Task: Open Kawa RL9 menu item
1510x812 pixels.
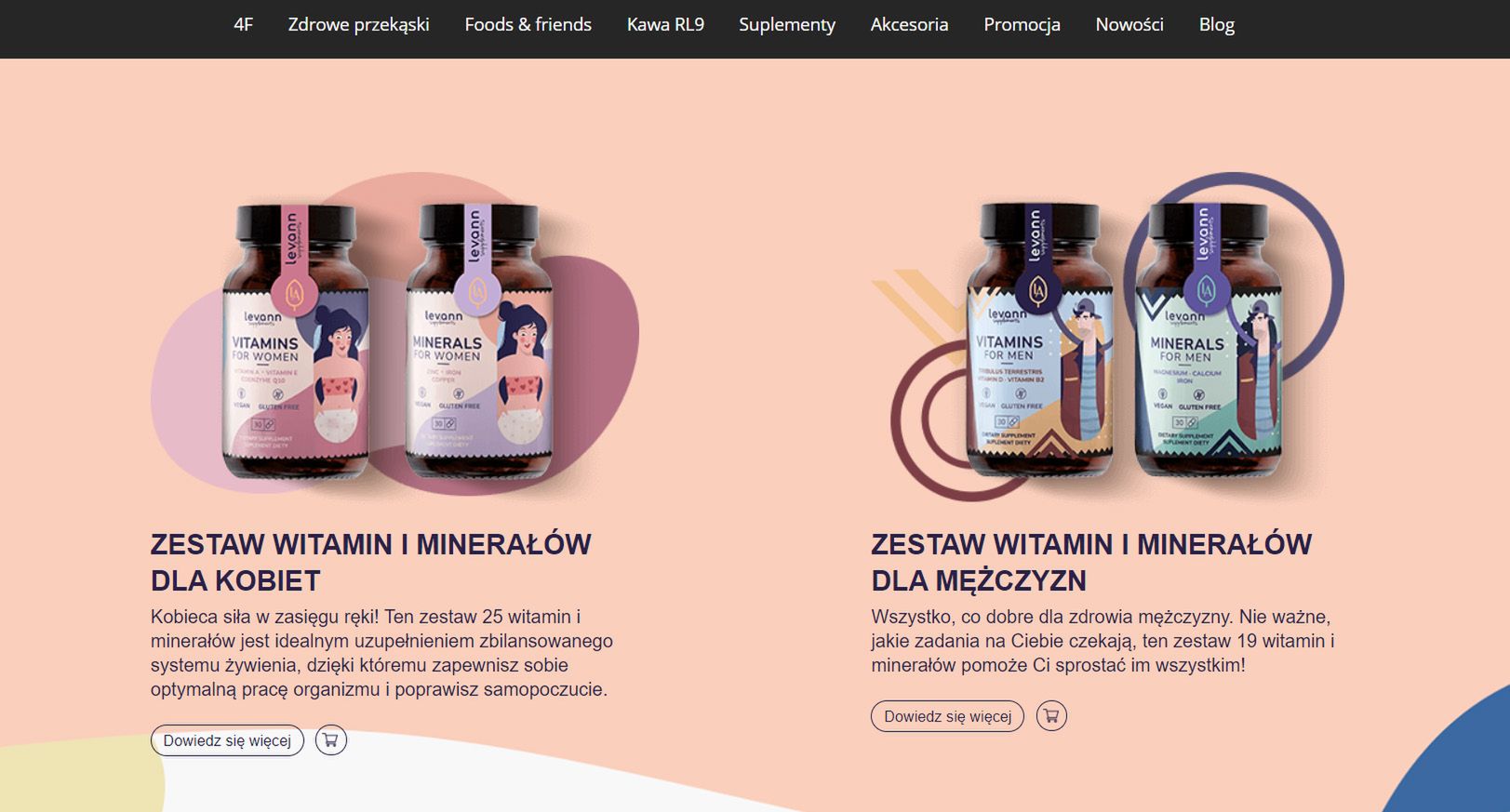Action: click(x=665, y=25)
